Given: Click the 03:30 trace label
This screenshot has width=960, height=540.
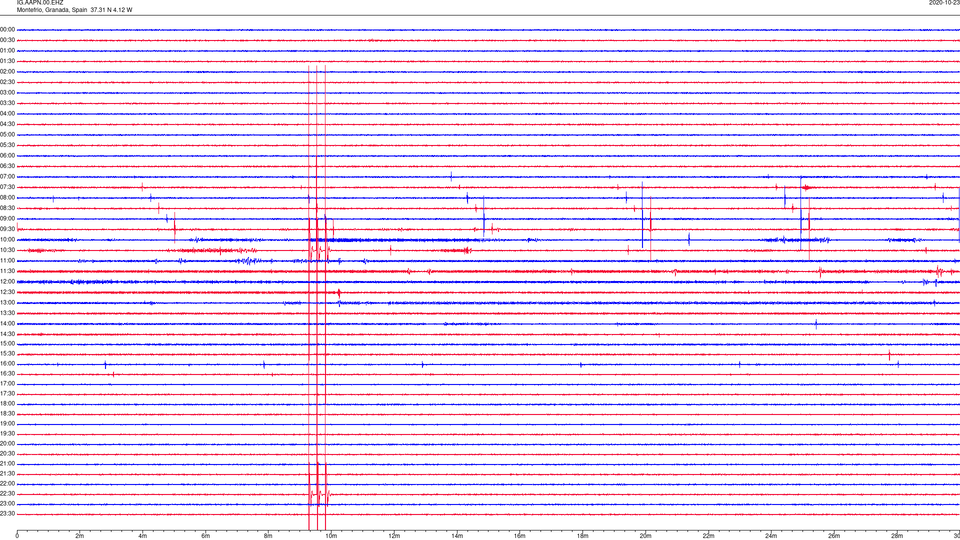Looking at the screenshot, I should point(7,103).
